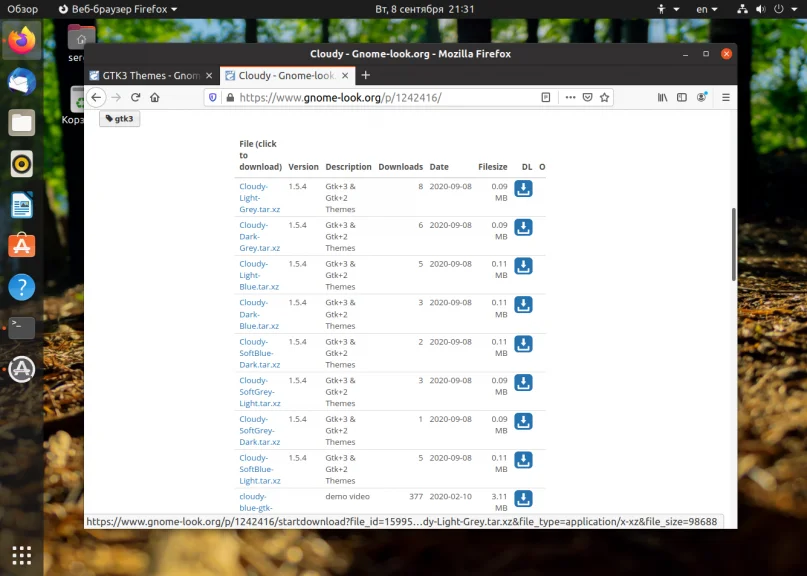
Task: Show applications grid
Action: (22, 555)
